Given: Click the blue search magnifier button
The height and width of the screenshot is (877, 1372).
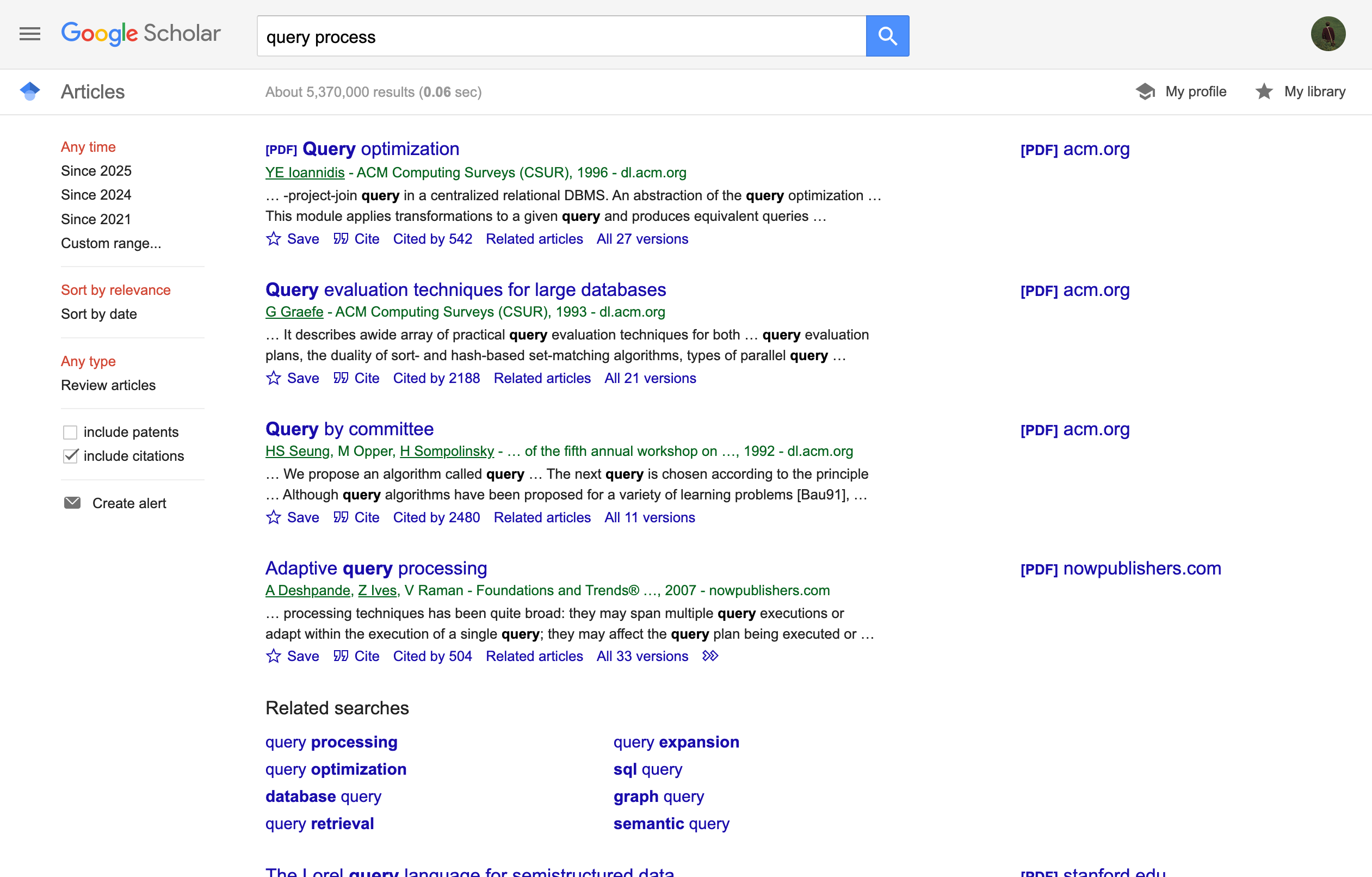Looking at the screenshot, I should pyautogui.click(x=887, y=36).
